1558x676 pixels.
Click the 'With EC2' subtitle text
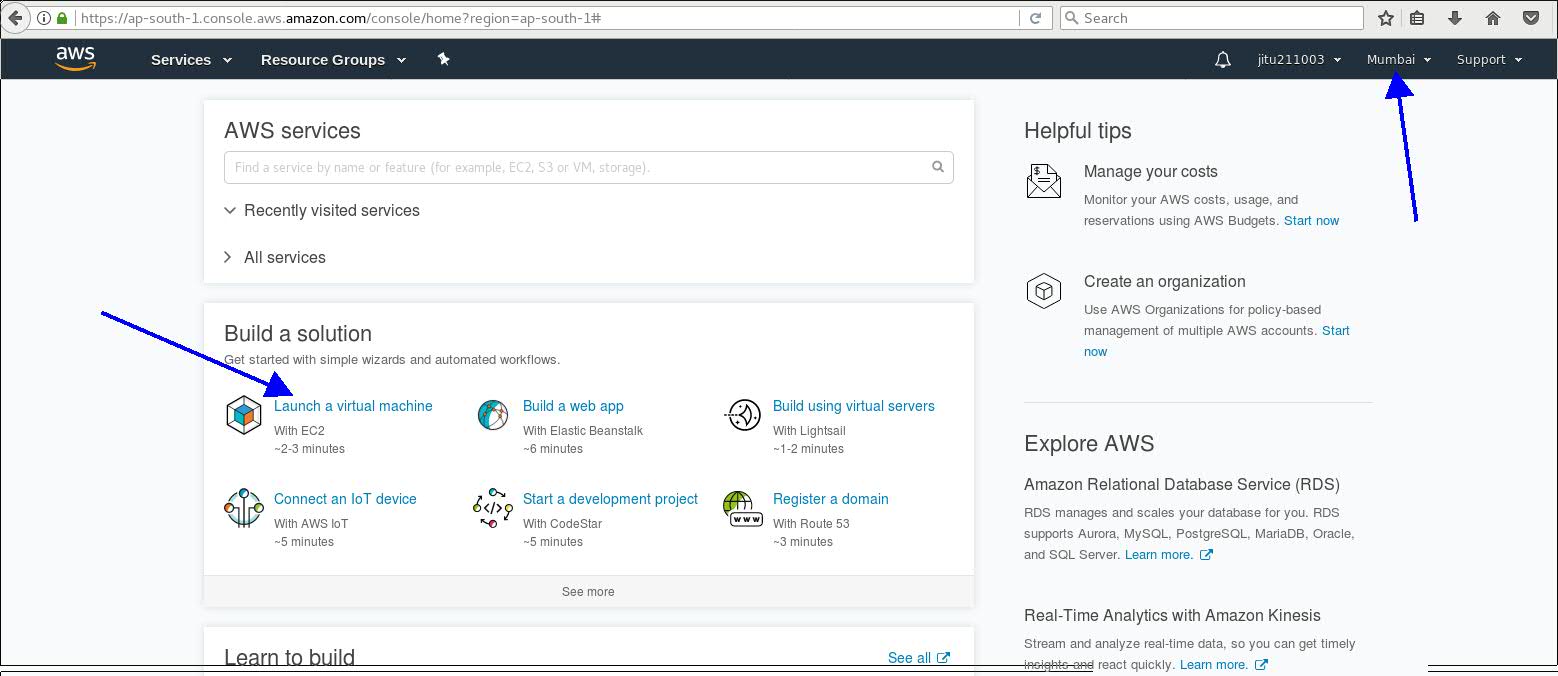point(299,431)
